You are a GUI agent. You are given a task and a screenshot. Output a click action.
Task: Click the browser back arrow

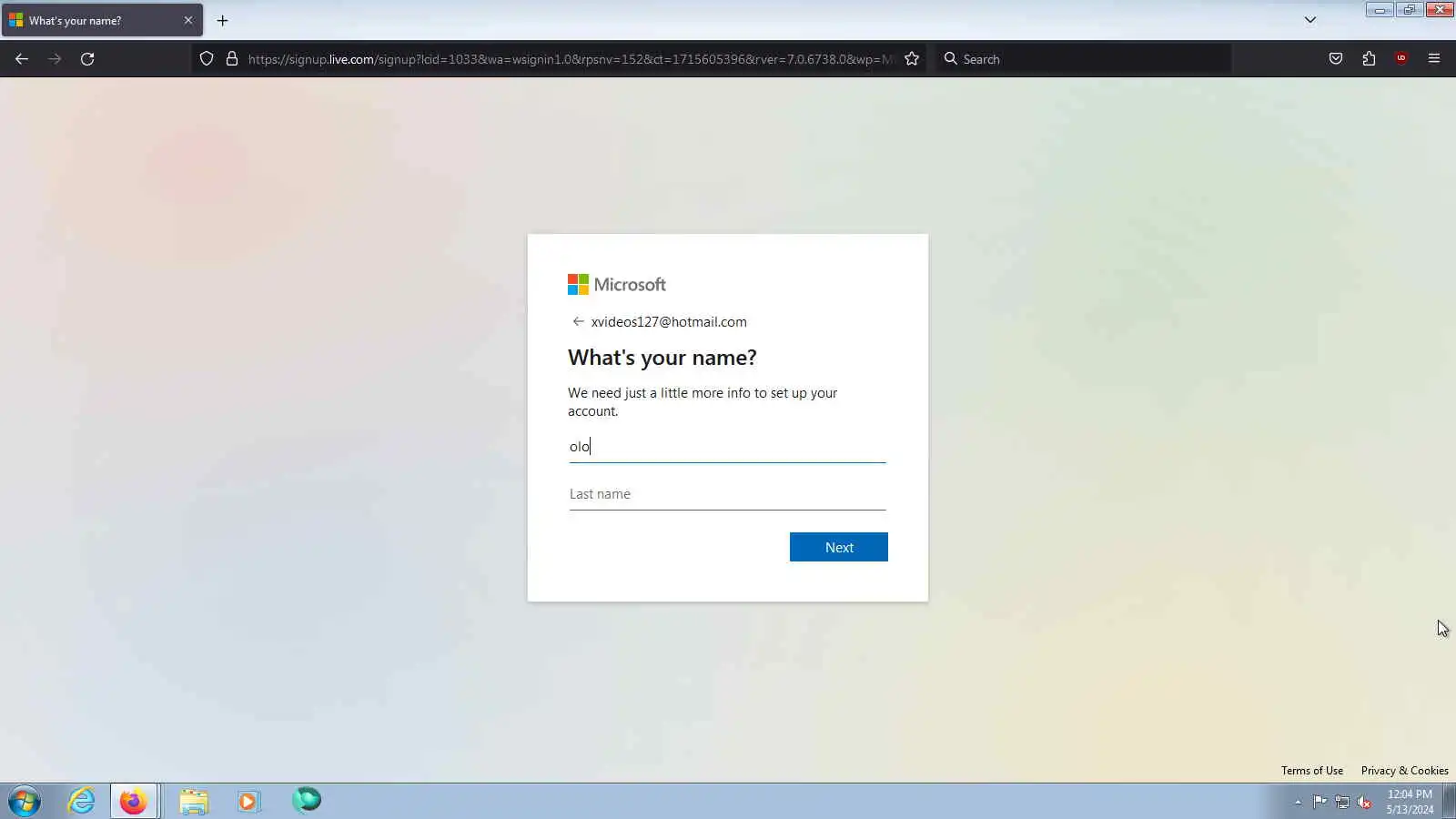pos(22,59)
